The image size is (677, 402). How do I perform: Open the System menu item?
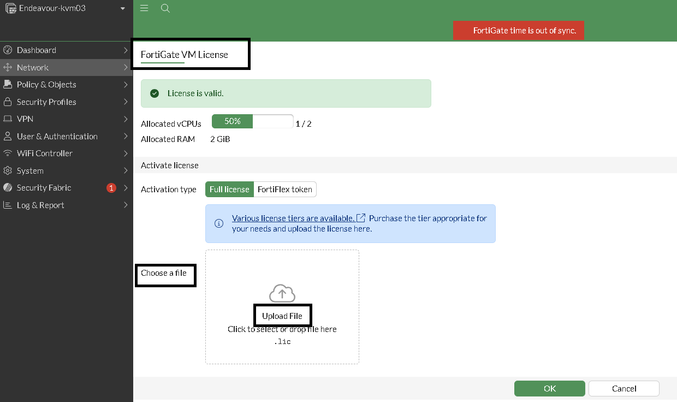point(66,171)
